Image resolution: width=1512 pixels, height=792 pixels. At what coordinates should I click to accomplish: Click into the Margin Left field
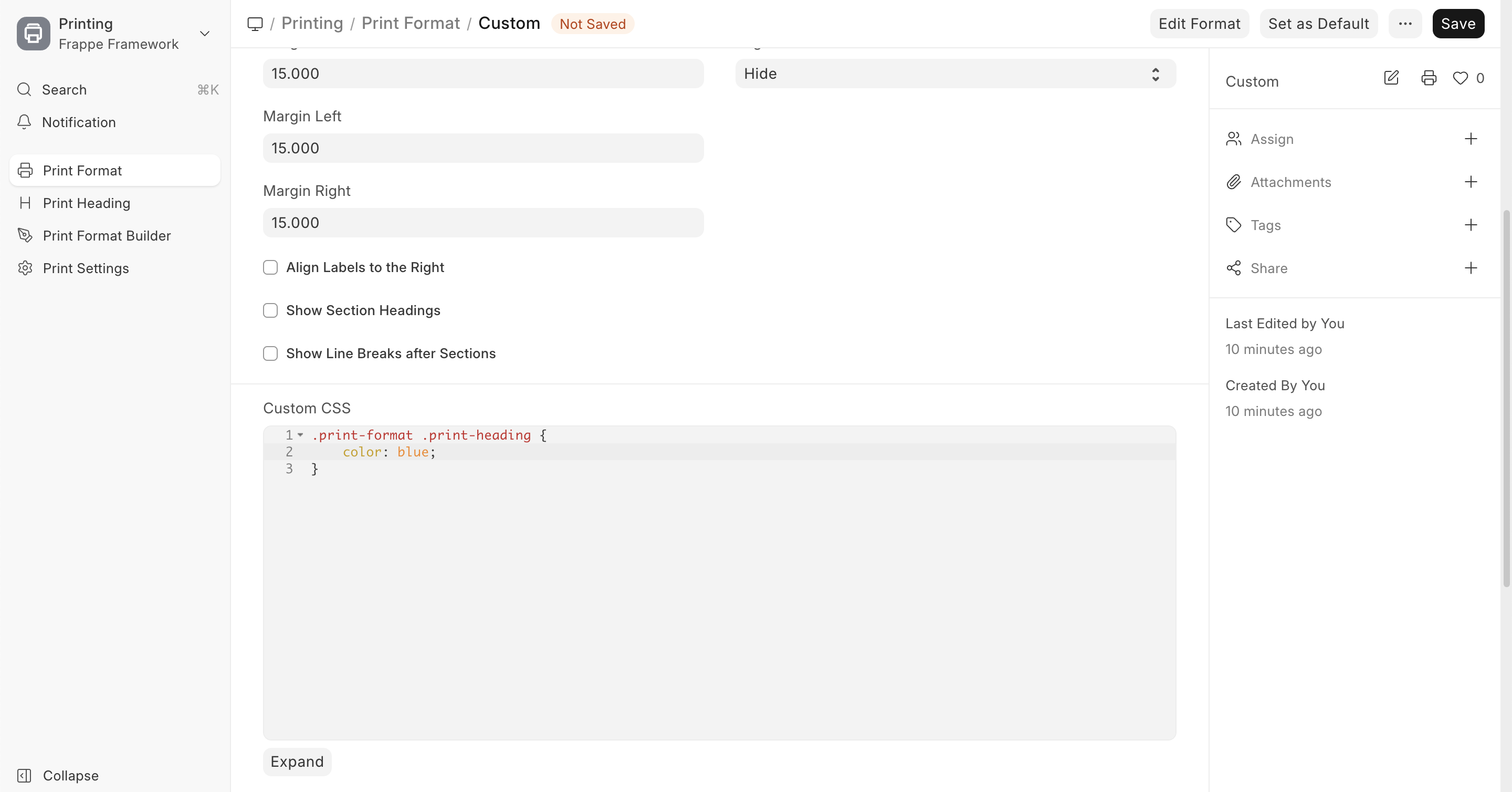point(482,149)
